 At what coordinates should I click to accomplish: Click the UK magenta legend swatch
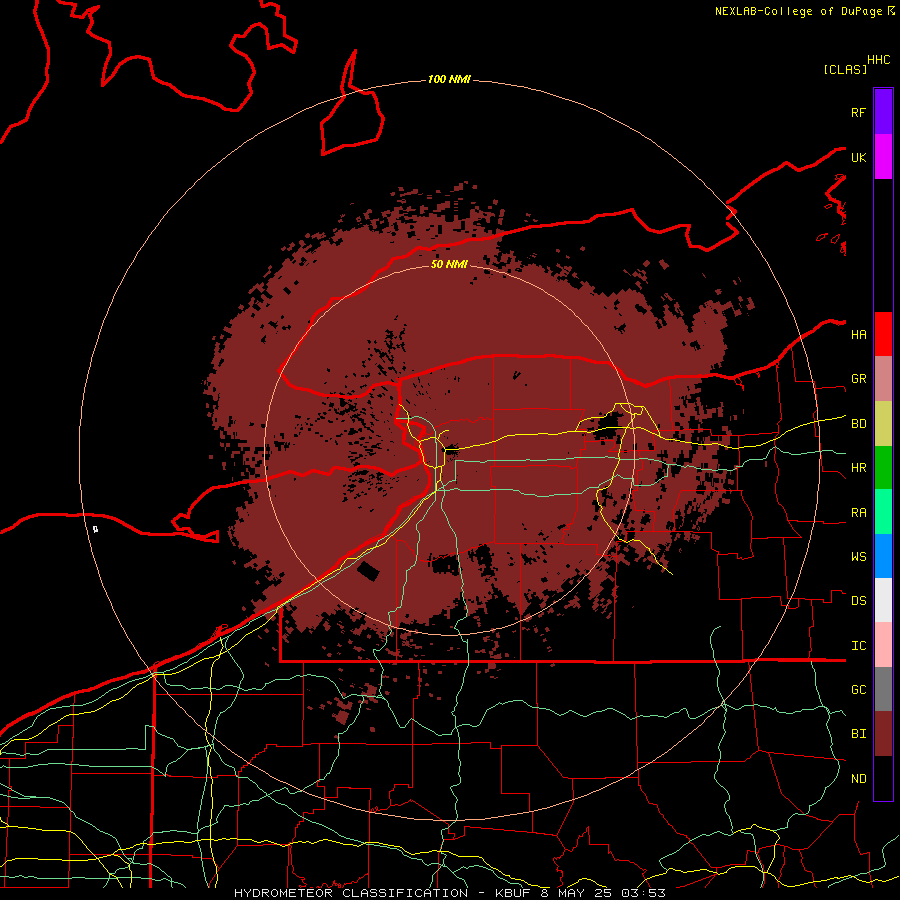click(x=883, y=157)
